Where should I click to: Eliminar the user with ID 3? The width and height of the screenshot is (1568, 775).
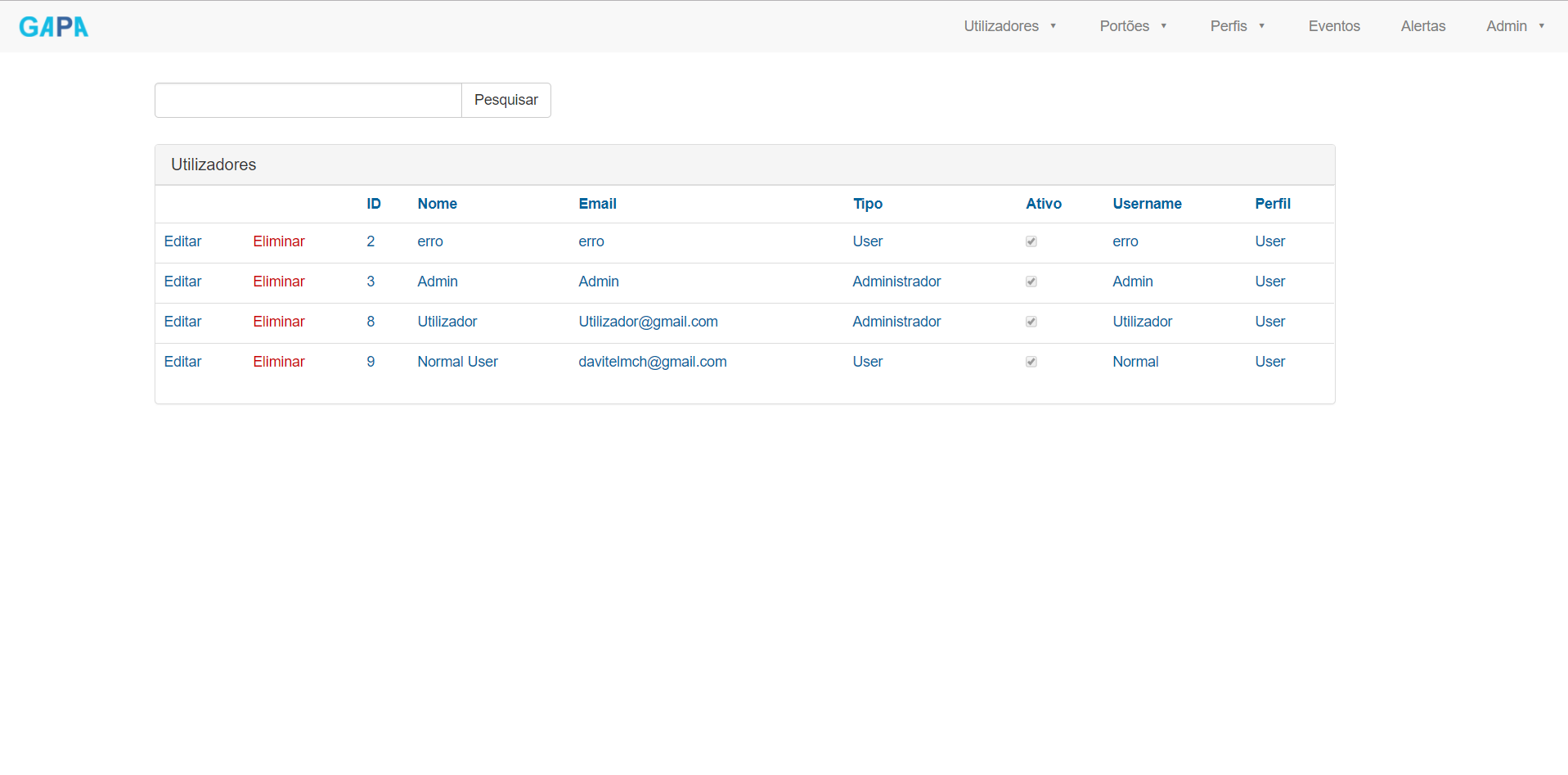279,282
